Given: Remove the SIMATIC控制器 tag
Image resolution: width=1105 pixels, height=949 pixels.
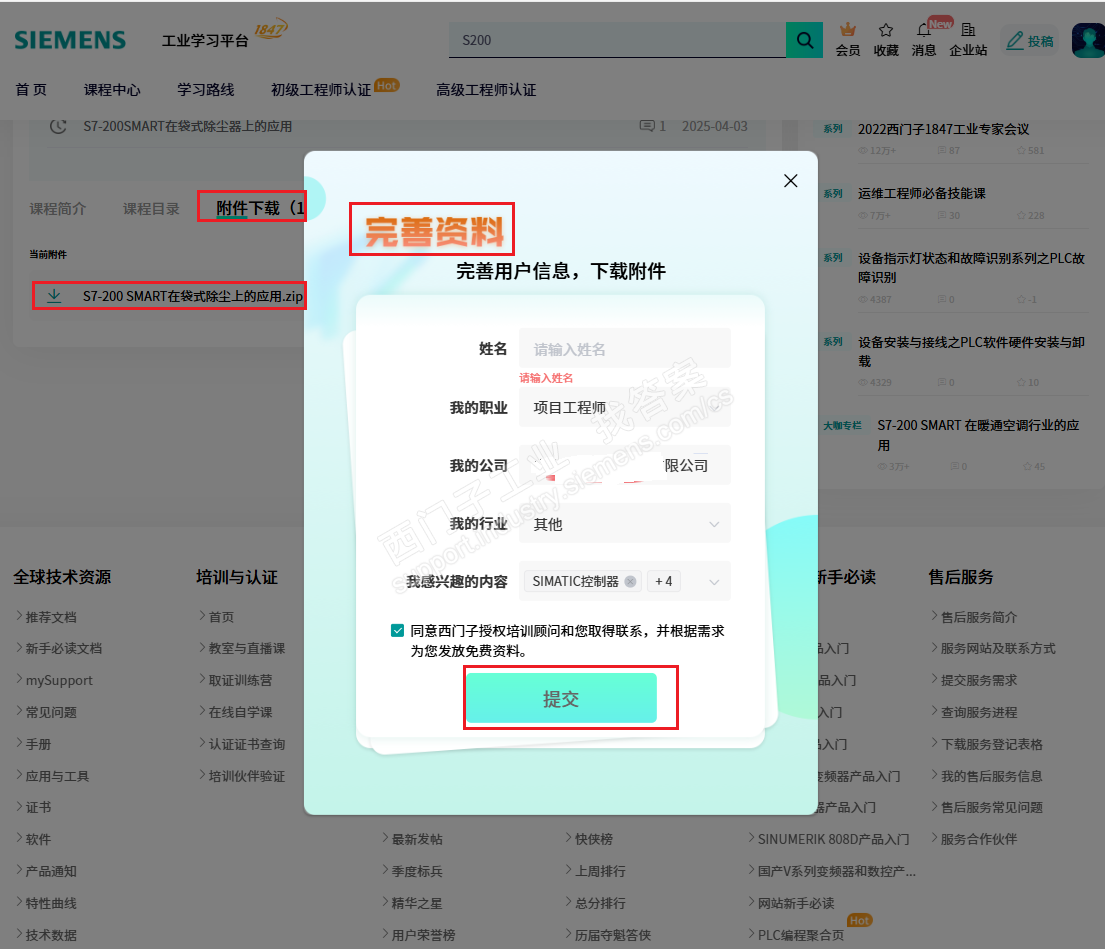Looking at the screenshot, I should (x=630, y=581).
